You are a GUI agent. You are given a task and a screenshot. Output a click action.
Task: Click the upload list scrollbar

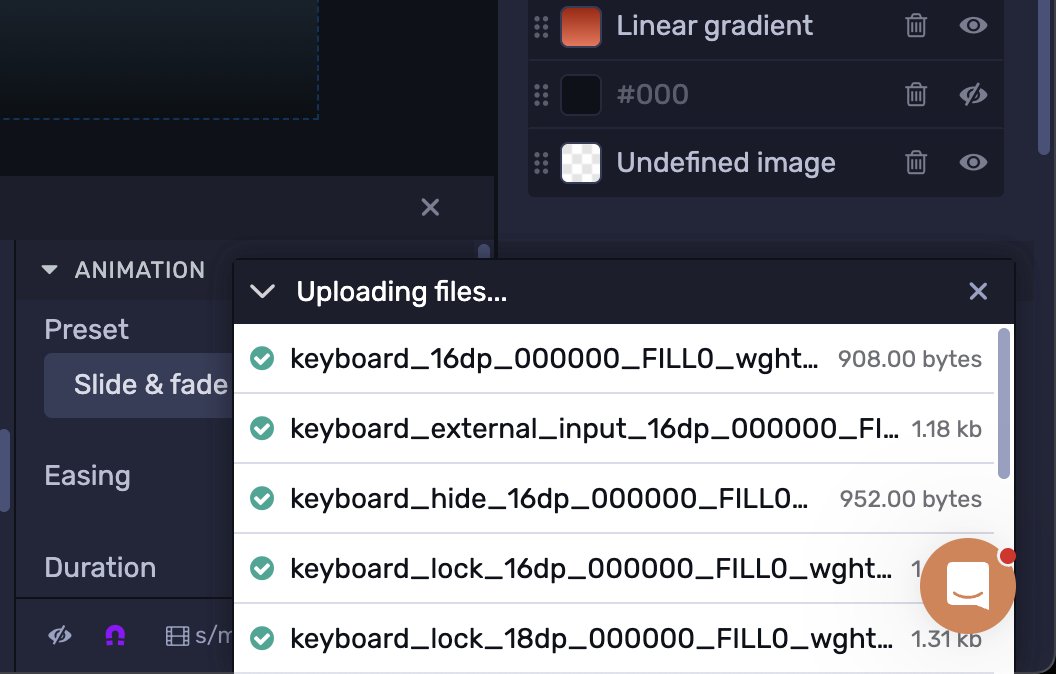coord(1003,404)
